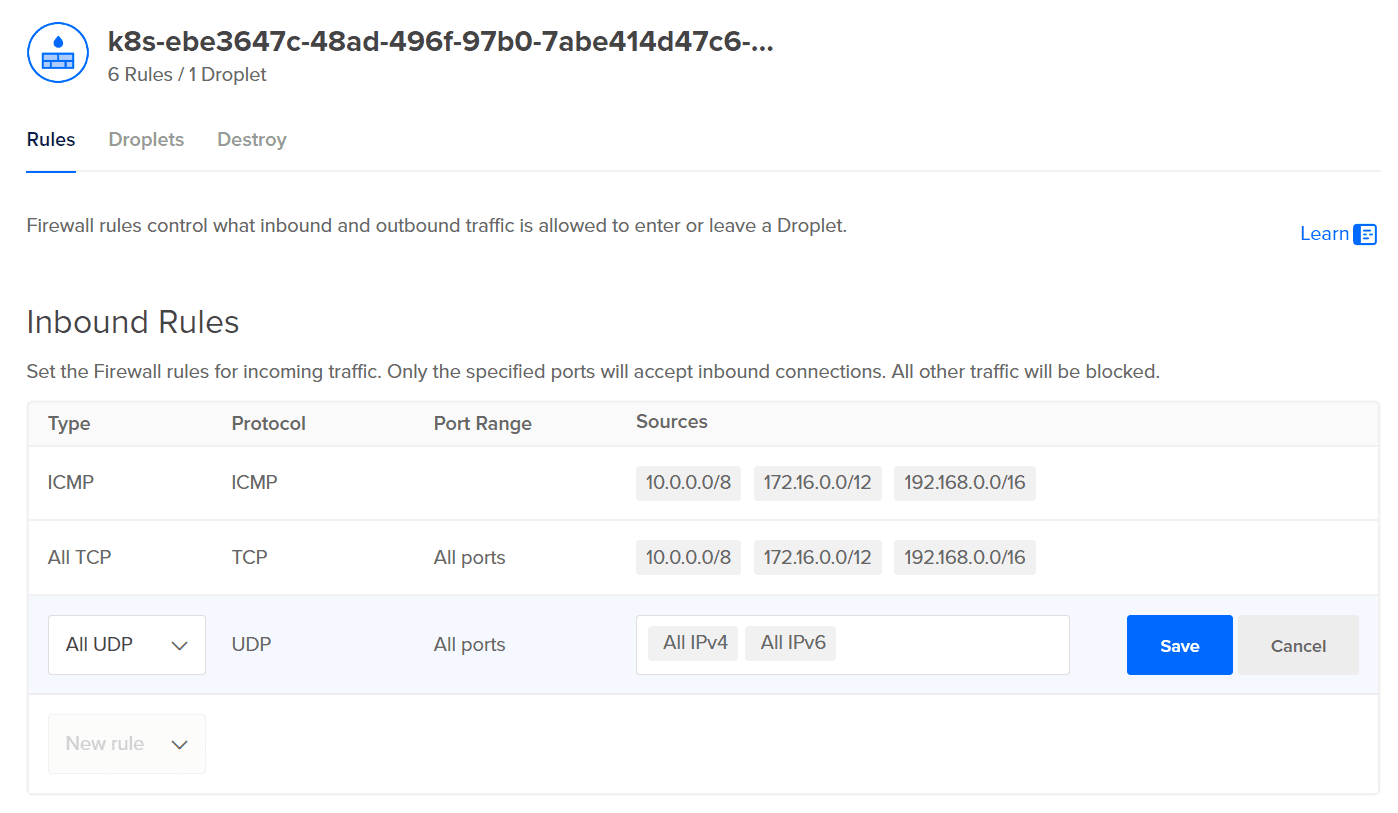Click the firewall name heading
The height and width of the screenshot is (813, 1398).
[441, 43]
